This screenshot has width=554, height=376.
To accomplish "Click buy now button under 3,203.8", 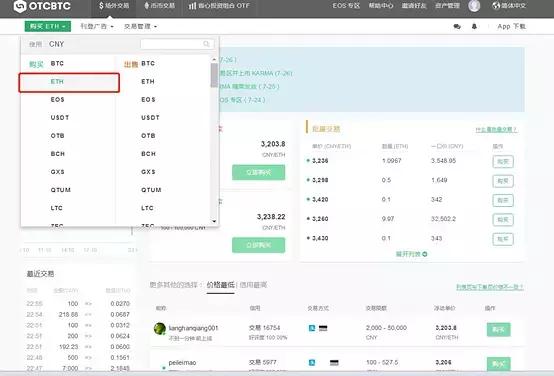I will click(259, 172).
